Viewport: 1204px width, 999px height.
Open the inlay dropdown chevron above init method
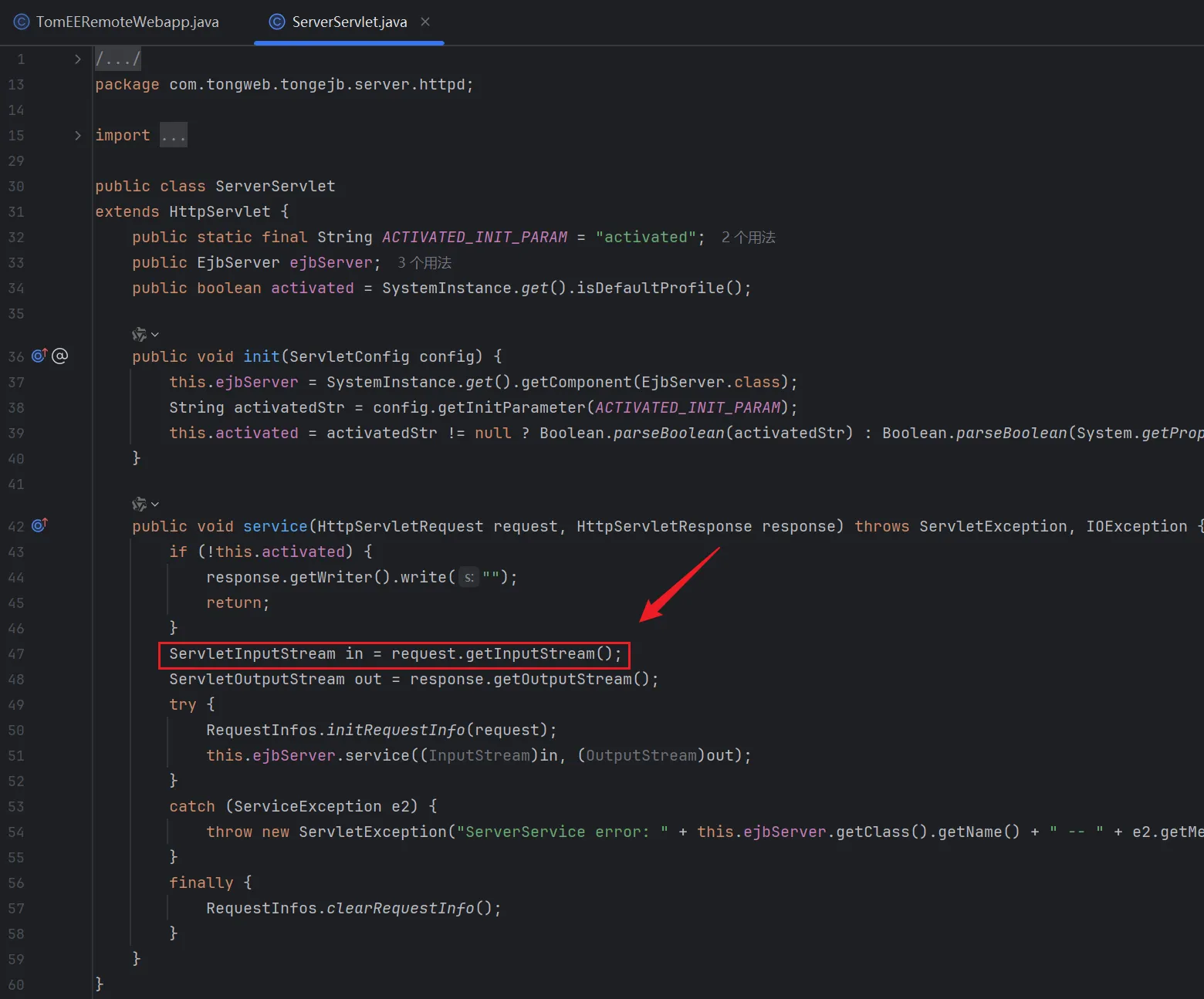[155, 334]
